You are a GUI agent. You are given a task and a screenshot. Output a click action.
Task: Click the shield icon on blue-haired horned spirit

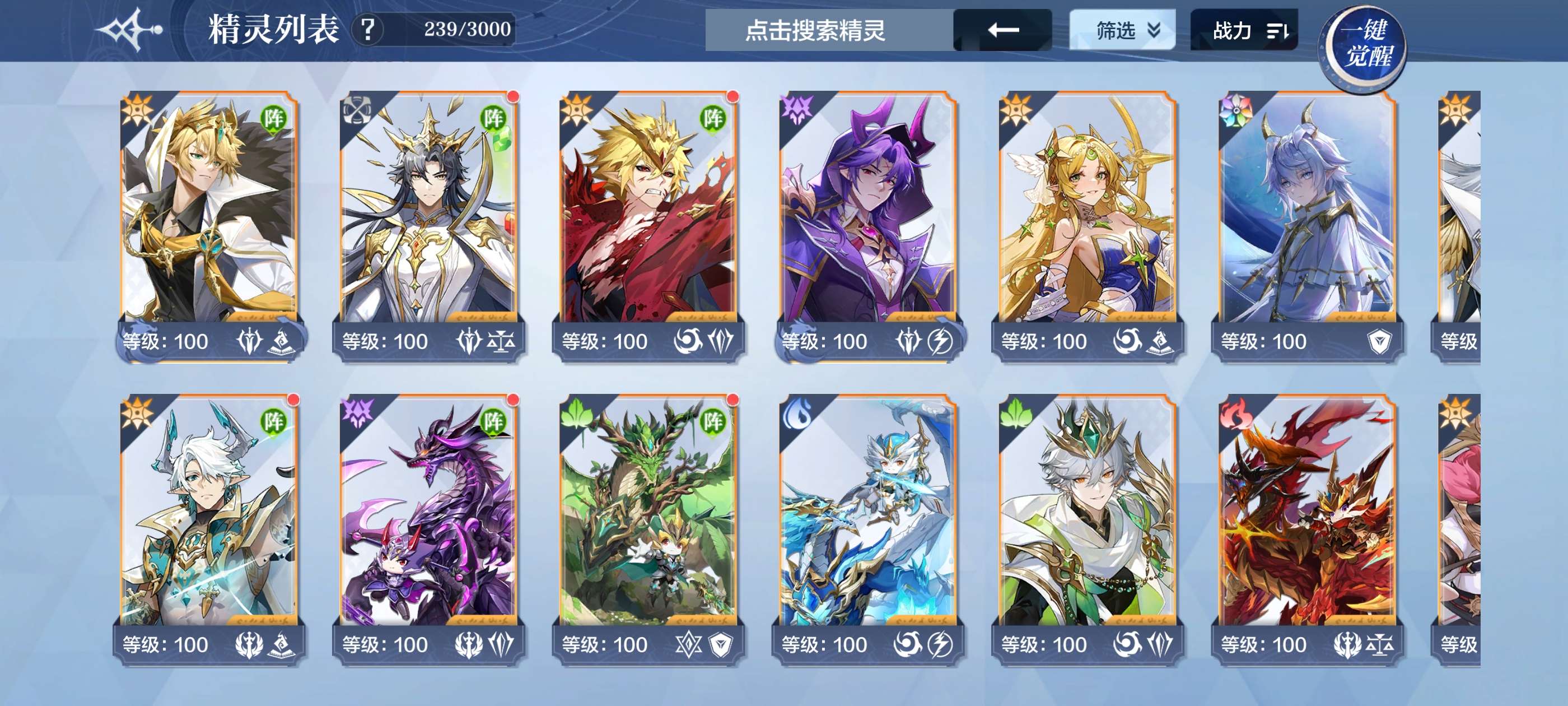pyautogui.click(x=1378, y=342)
